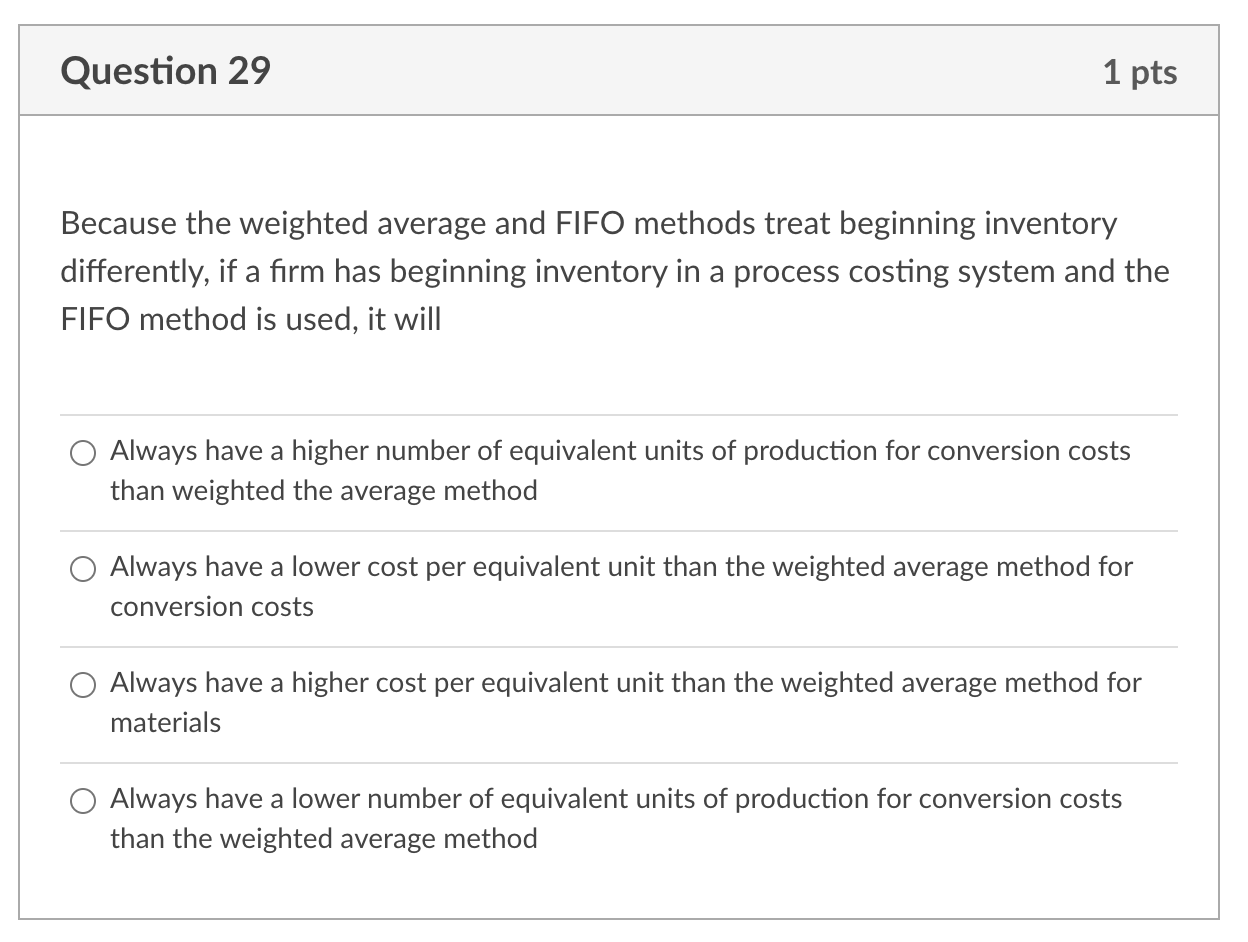Select the first answer option radio button

coord(84,452)
